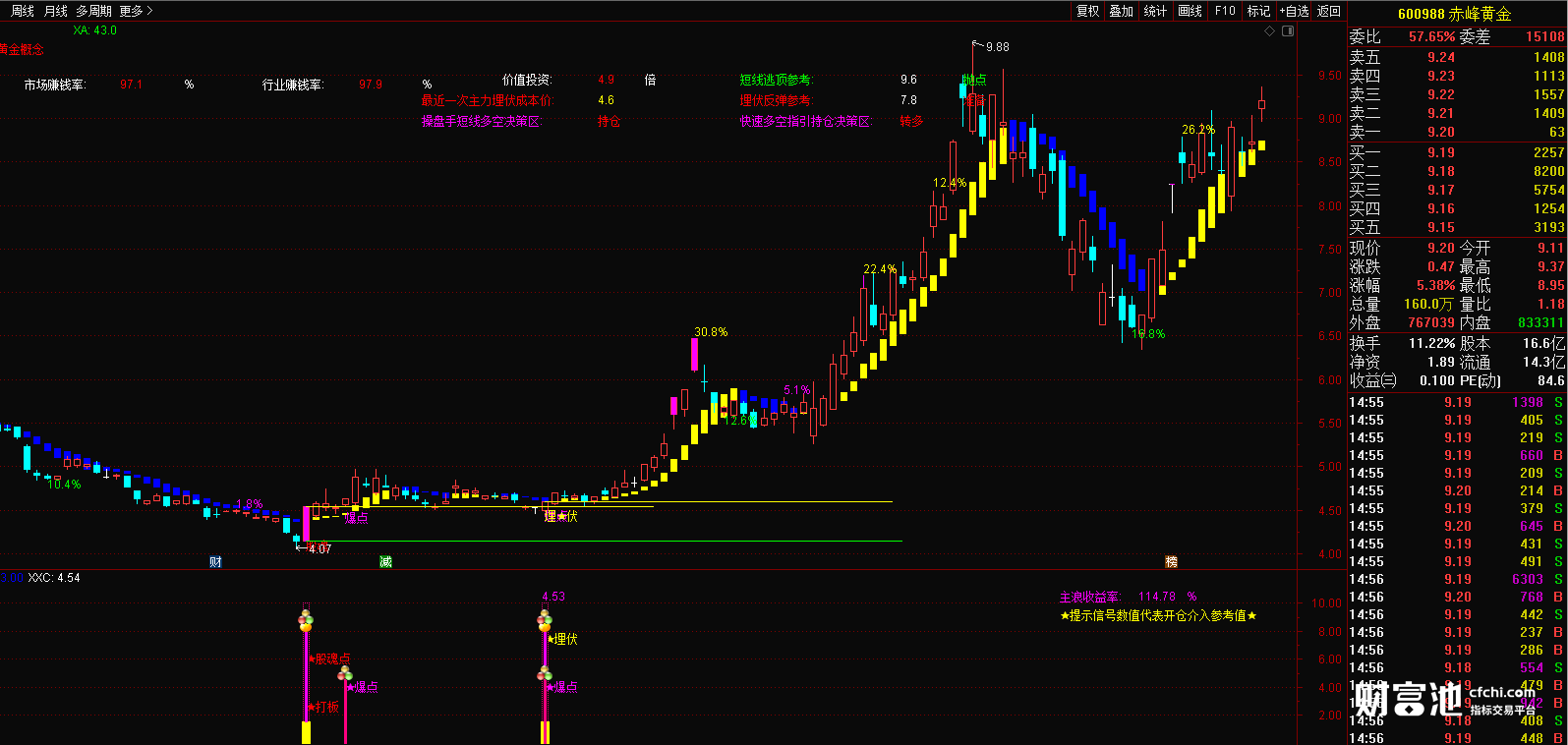The width and height of the screenshot is (1568, 745).
Task: Click the 股魂点 signal label
Action: (329, 659)
